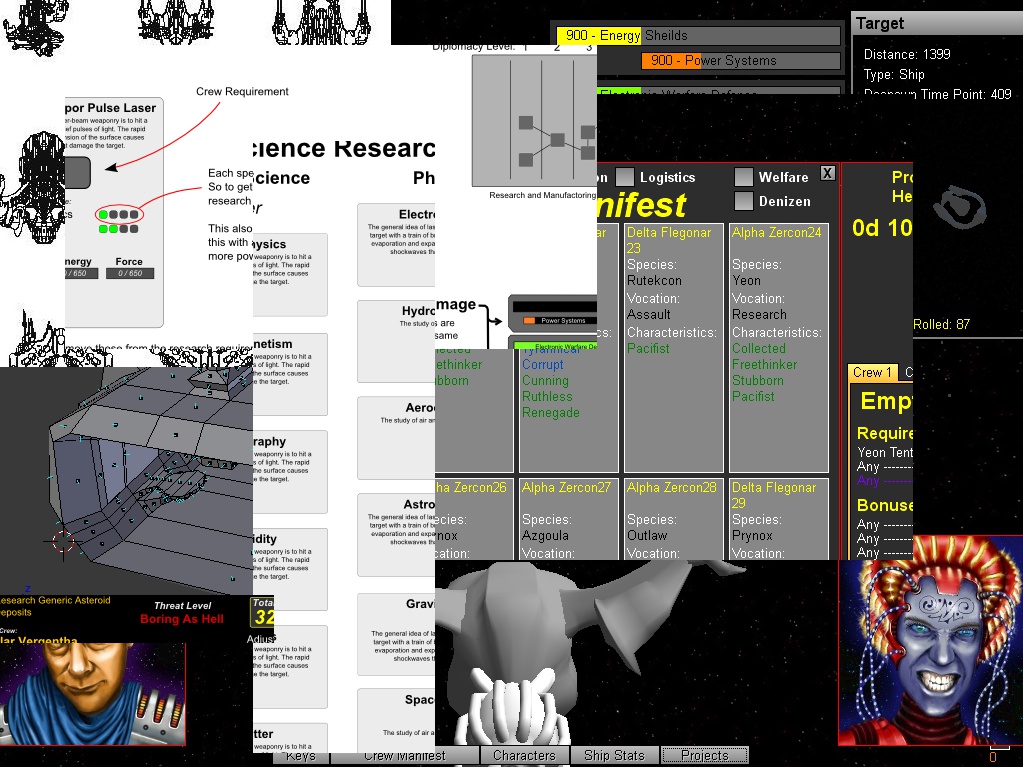The width and height of the screenshot is (1023, 767).
Task: Enable the Logistics checkbox
Action: click(625, 177)
